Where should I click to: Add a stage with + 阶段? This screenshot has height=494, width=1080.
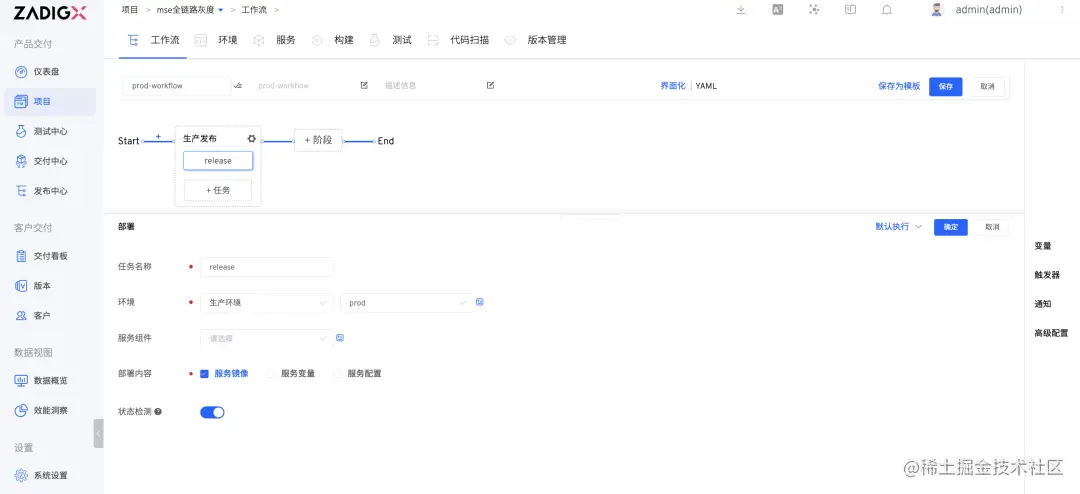[318, 140]
